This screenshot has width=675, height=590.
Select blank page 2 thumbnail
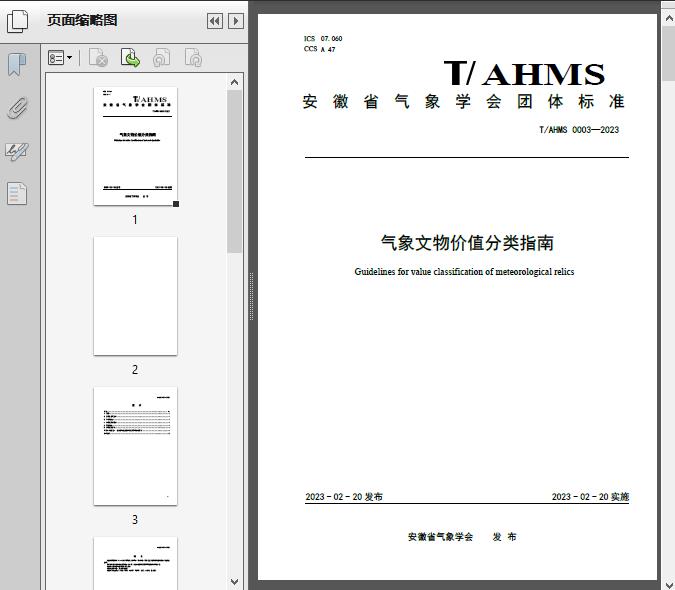[135, 296]
